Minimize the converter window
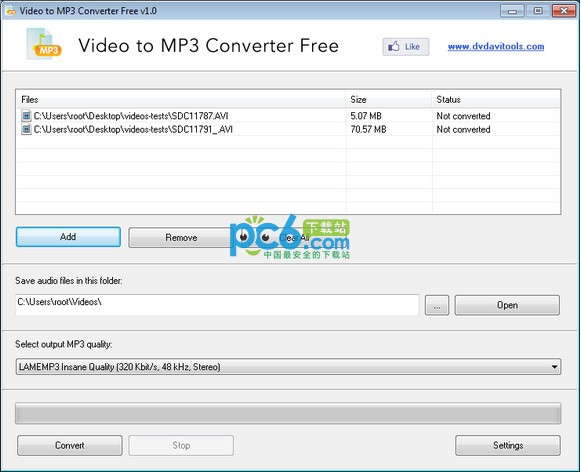The image size is (581, 472). point(512,11)
